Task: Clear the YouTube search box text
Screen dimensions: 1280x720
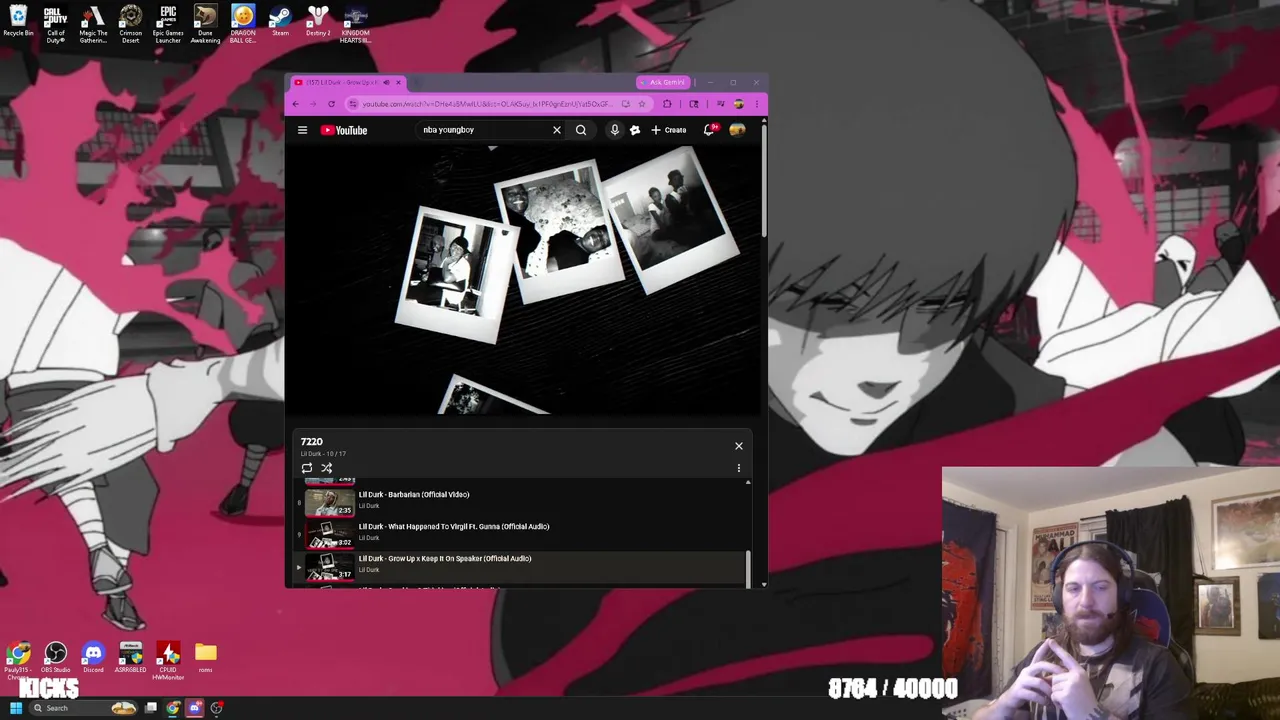Action: (557, 130)
